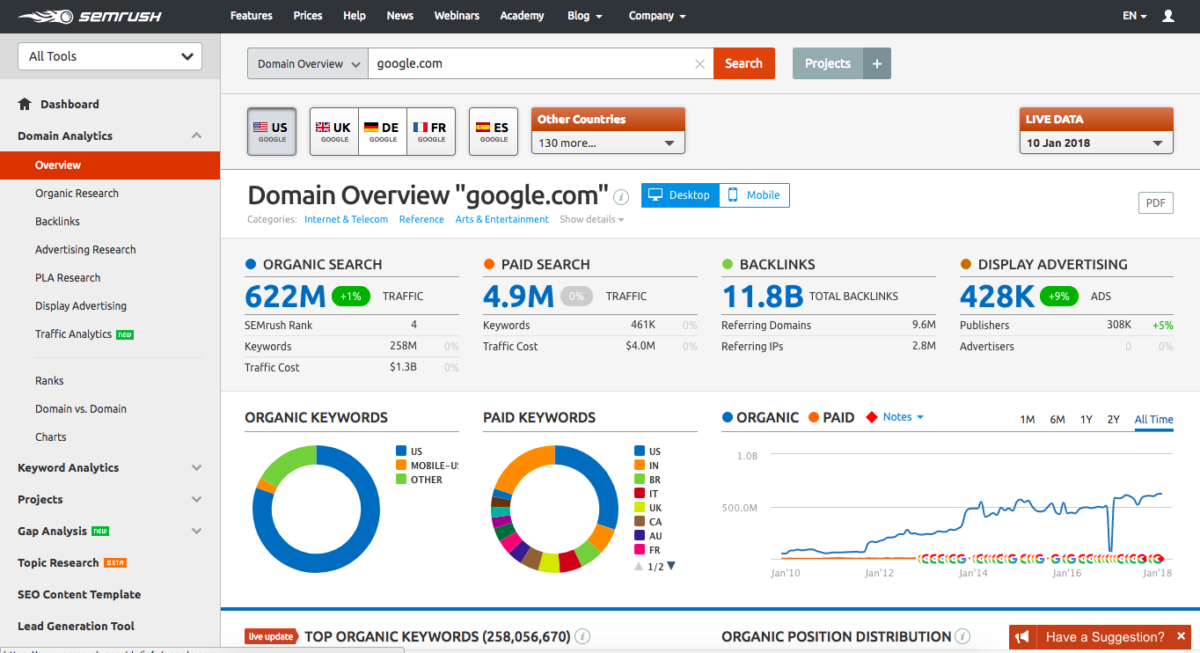Viewport: 1200px width, 653px height.
Task: Open the user profile icon top right
Action: [x=1170, y=16]
